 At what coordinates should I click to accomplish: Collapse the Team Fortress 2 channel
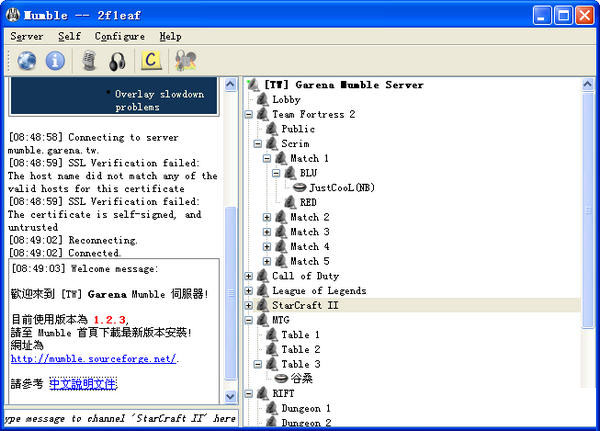(x=249, y=114)
